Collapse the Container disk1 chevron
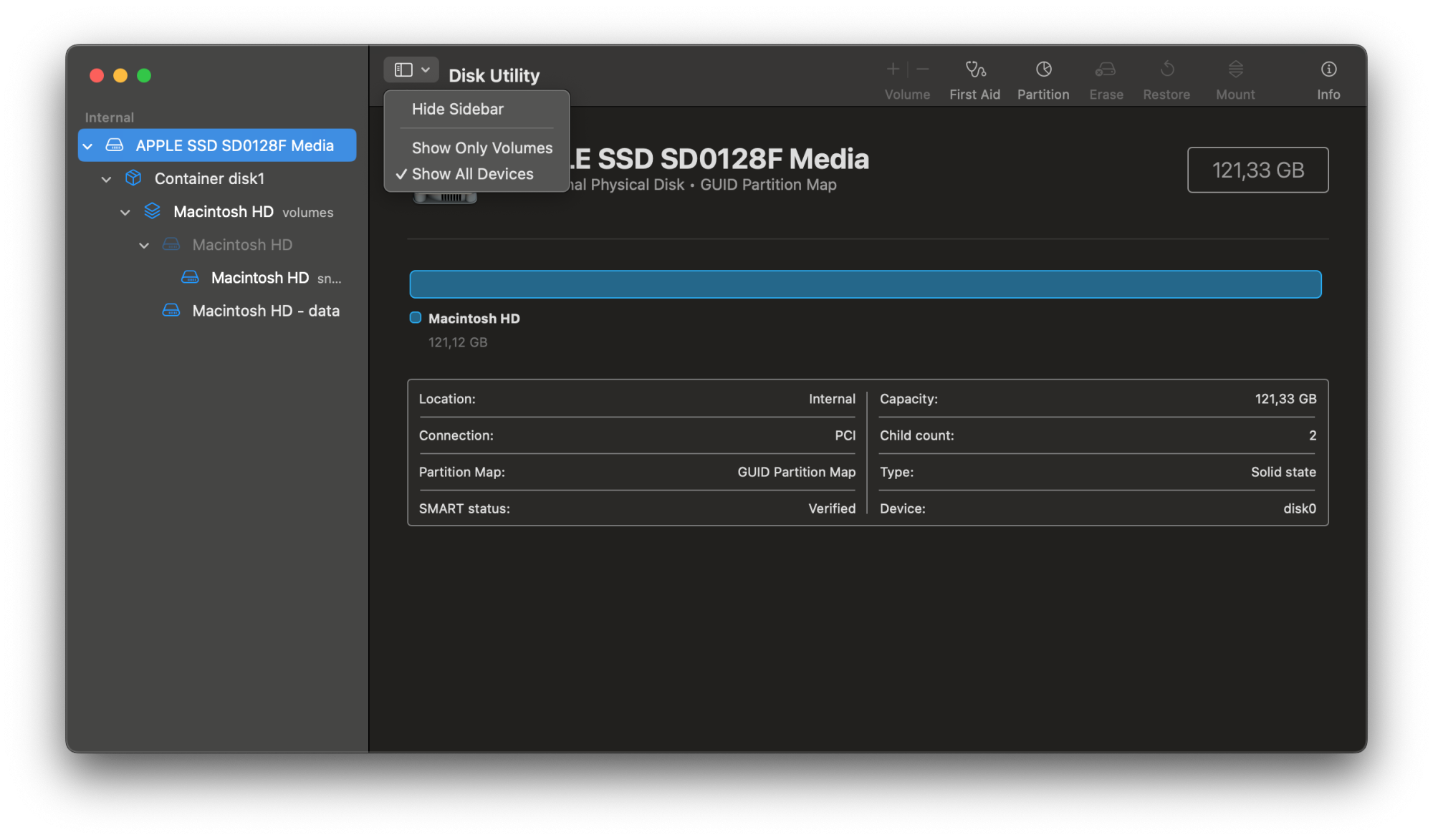The width and height of the screenshot is (1433, 840). 107,179
